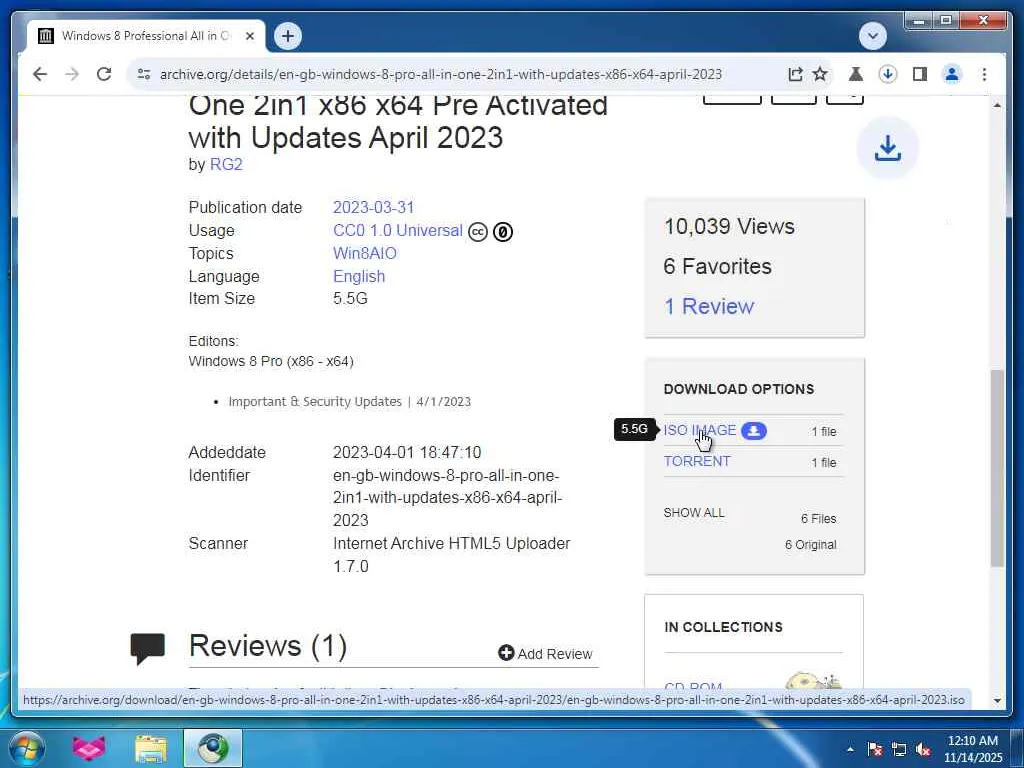Click the muted volume tray icon
1024x768 pixels.
click(923, 750)
